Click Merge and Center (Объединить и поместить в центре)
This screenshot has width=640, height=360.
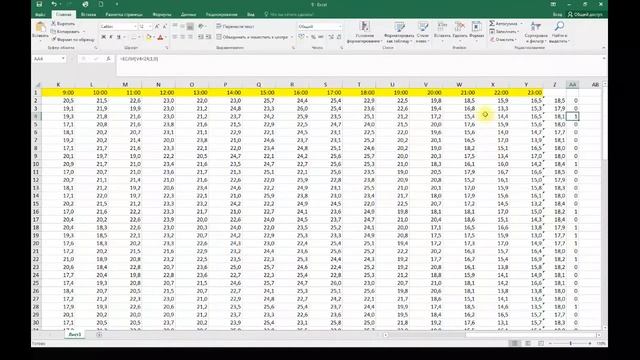pyautogui.click(x=253, y=37)
